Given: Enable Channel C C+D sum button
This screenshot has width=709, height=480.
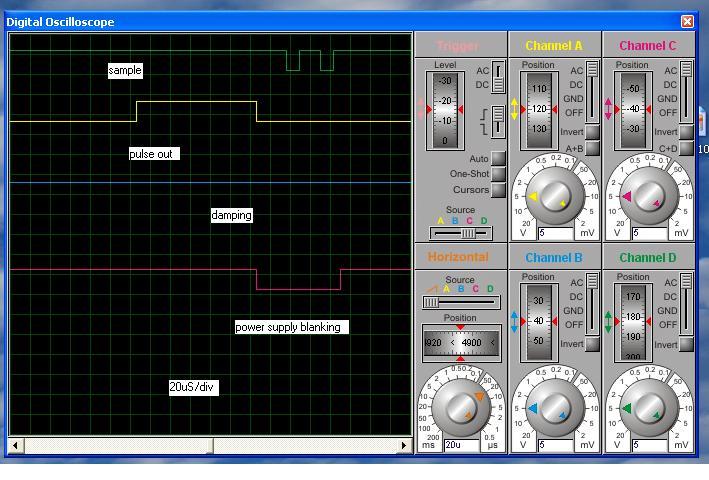Looking at the screenshot, I should tap(686, 148).
